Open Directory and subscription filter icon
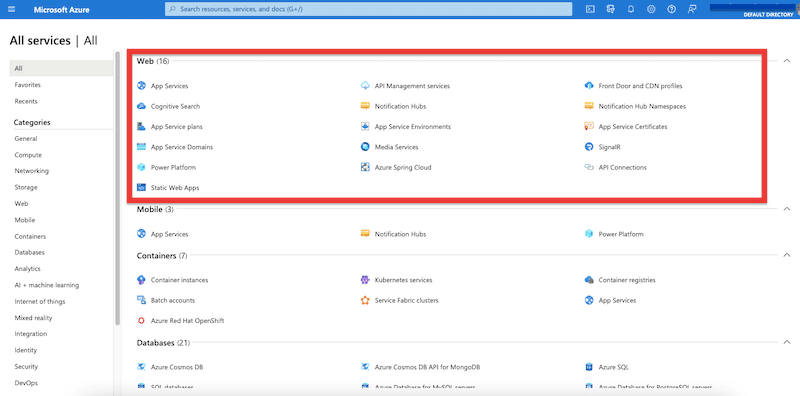Viewport: 800px width, 396px height. pos(610,9)
